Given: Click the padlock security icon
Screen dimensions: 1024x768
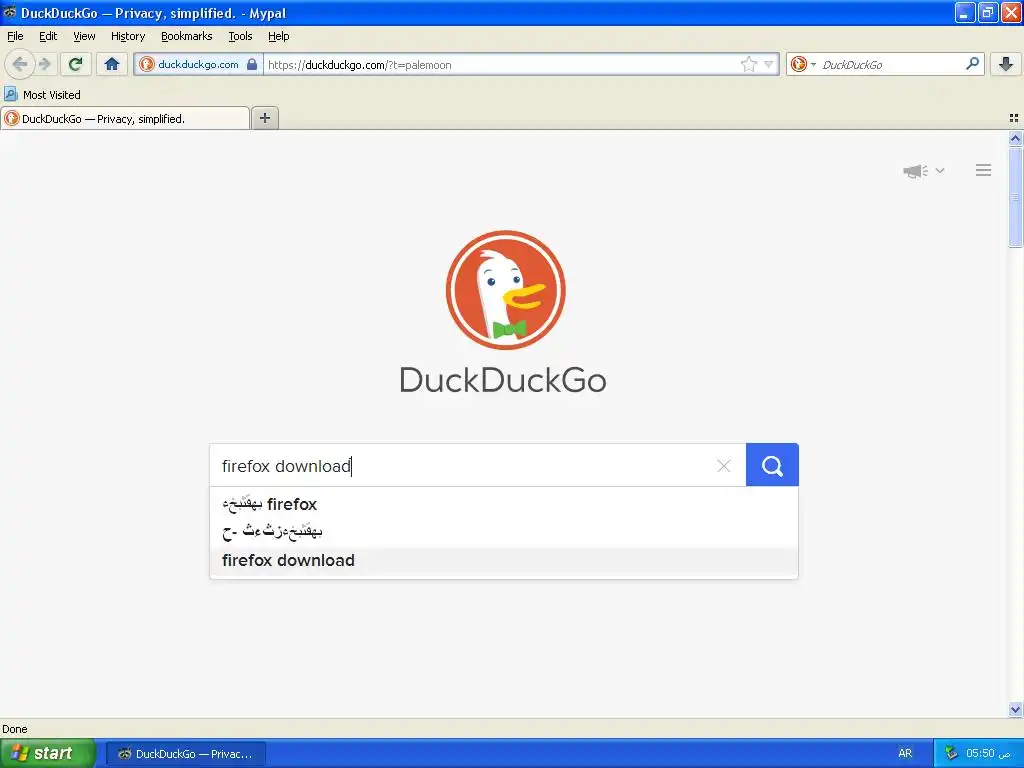Looking at the screenshot, I should point(252,64).
